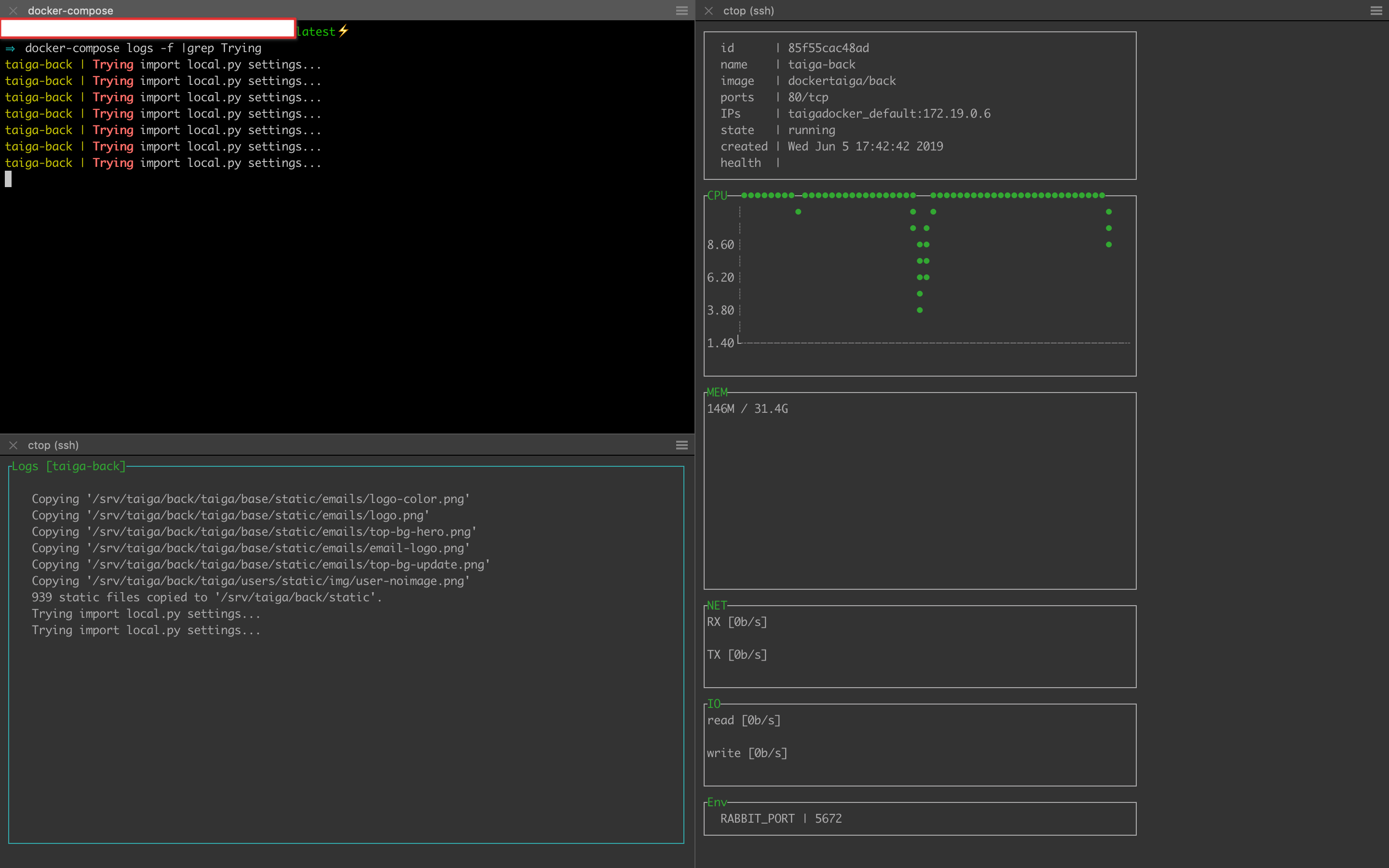Click the emails/logo.png copying log line
This screenshot has height=868, width=1389.
[x=231, y=515]
